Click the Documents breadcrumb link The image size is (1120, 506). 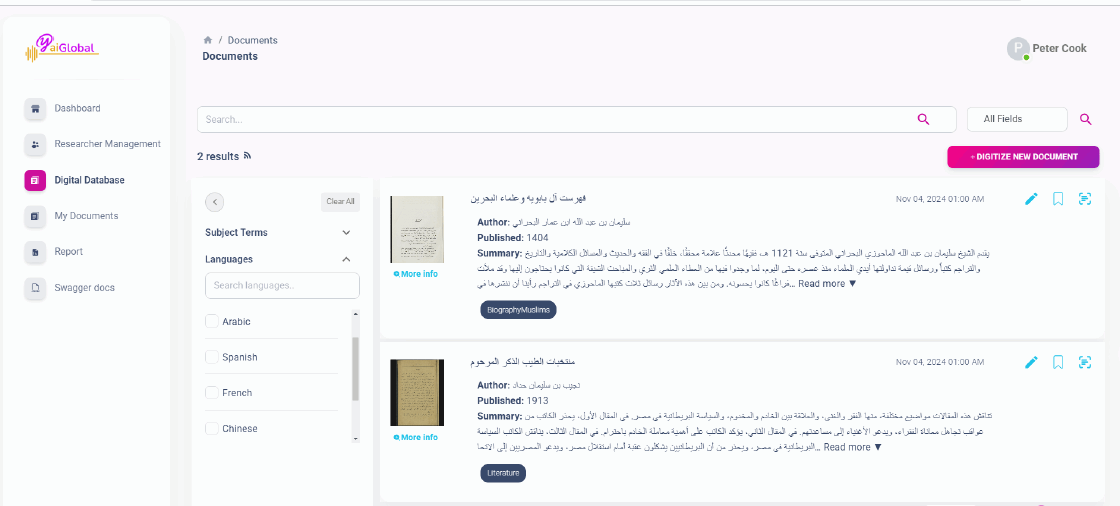coord(253,40)
